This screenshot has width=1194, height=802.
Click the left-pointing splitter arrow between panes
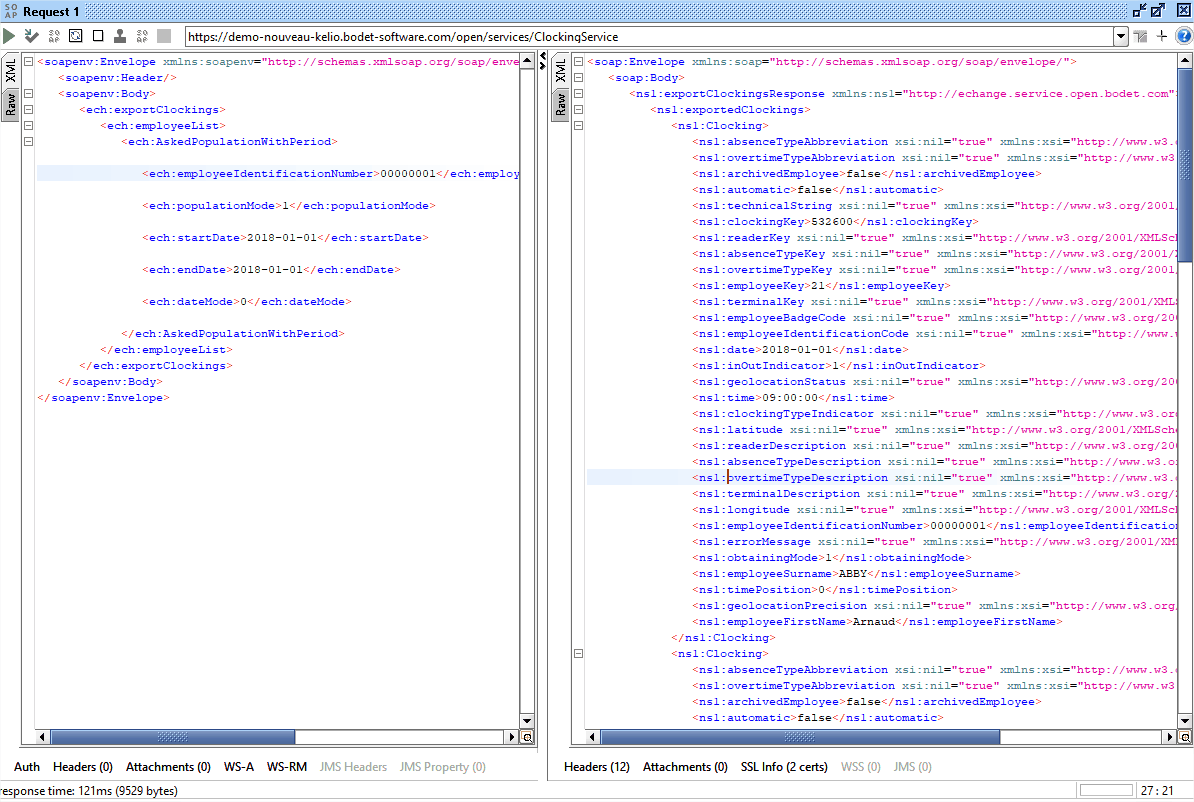coord(542,56)
